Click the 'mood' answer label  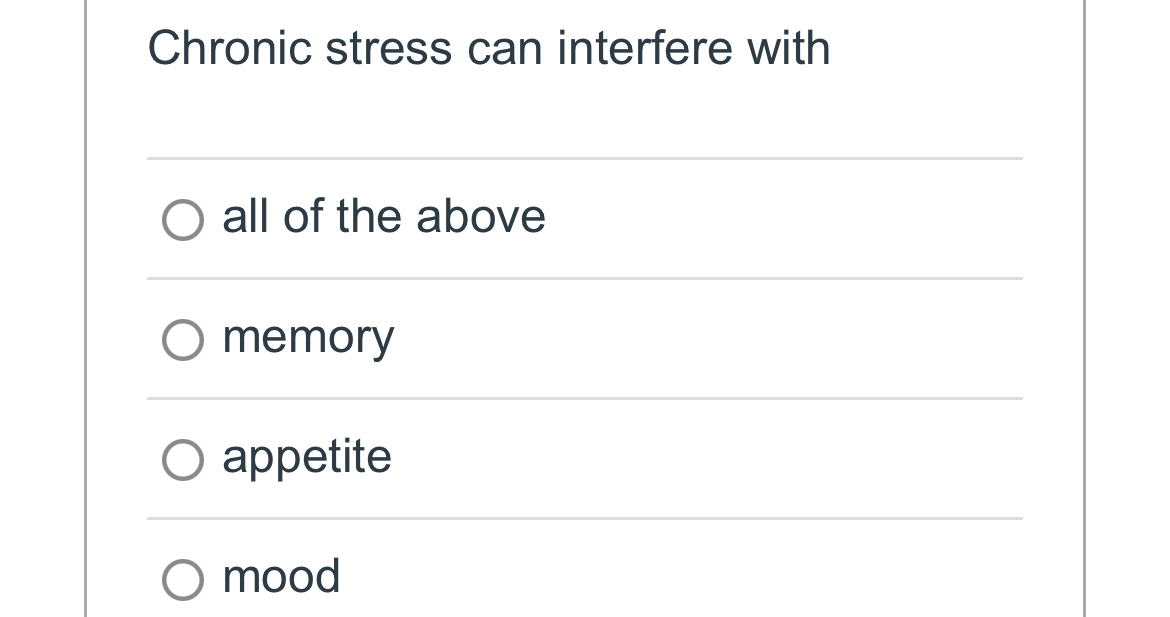click(280, 577)
